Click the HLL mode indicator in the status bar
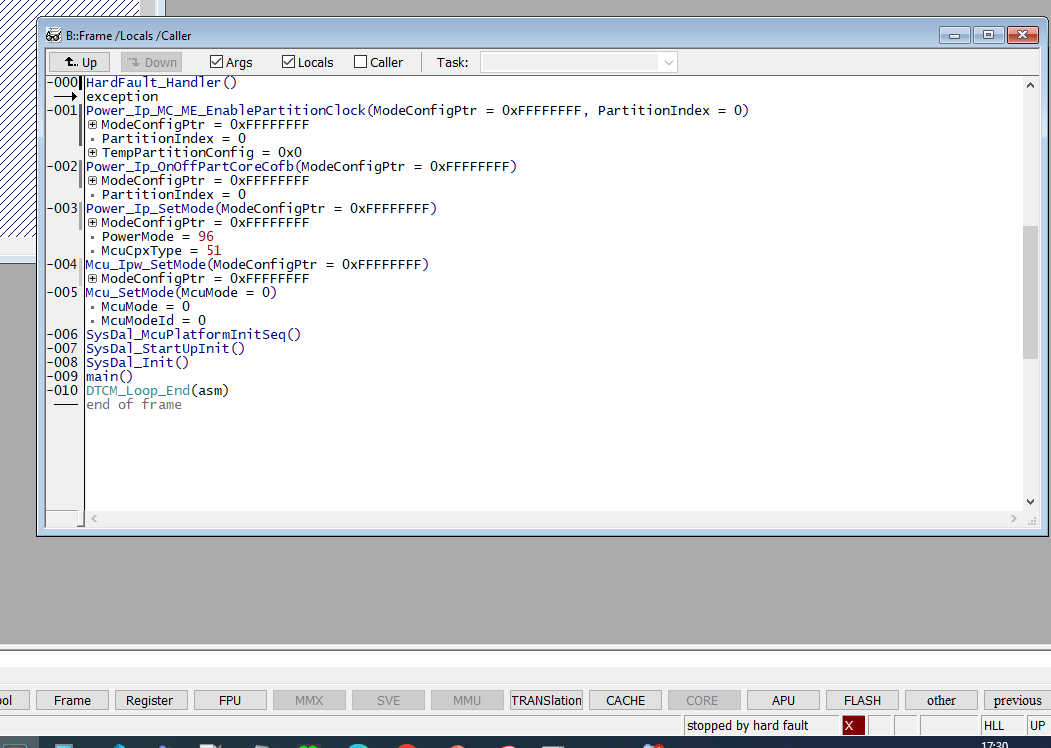Screen dimensions: 1051x748 tap(996, 725)
